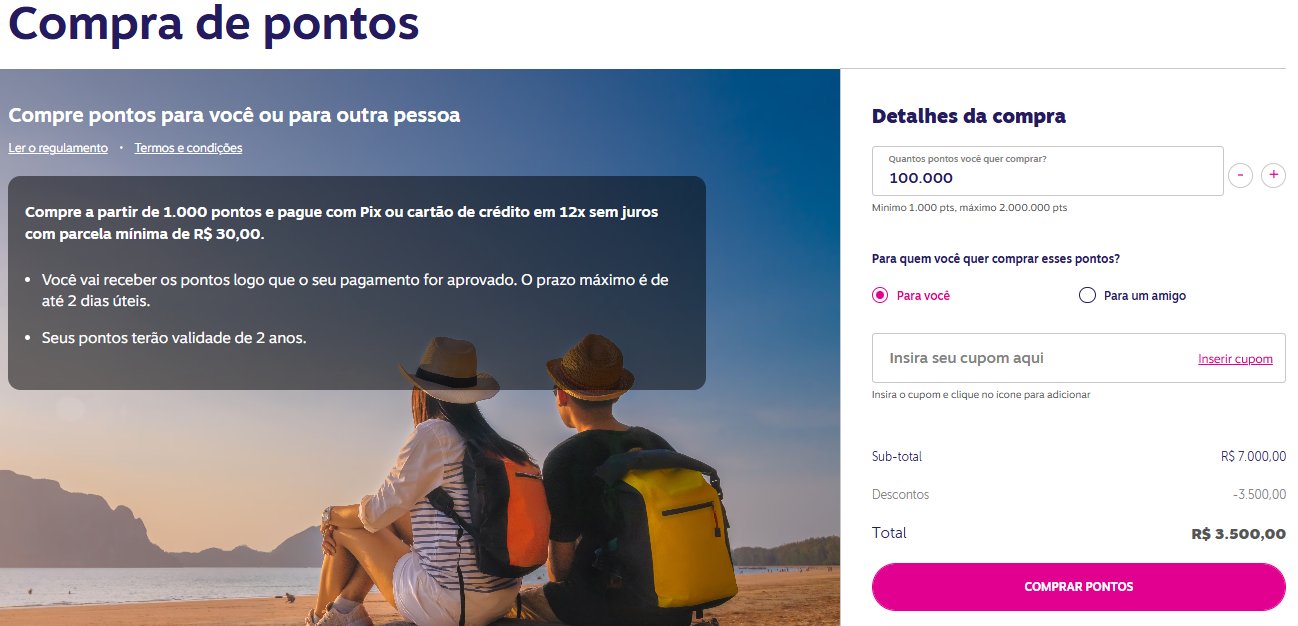
Task: Focus the points quantity field showing 100.000
Action: tap(1048, 171)
